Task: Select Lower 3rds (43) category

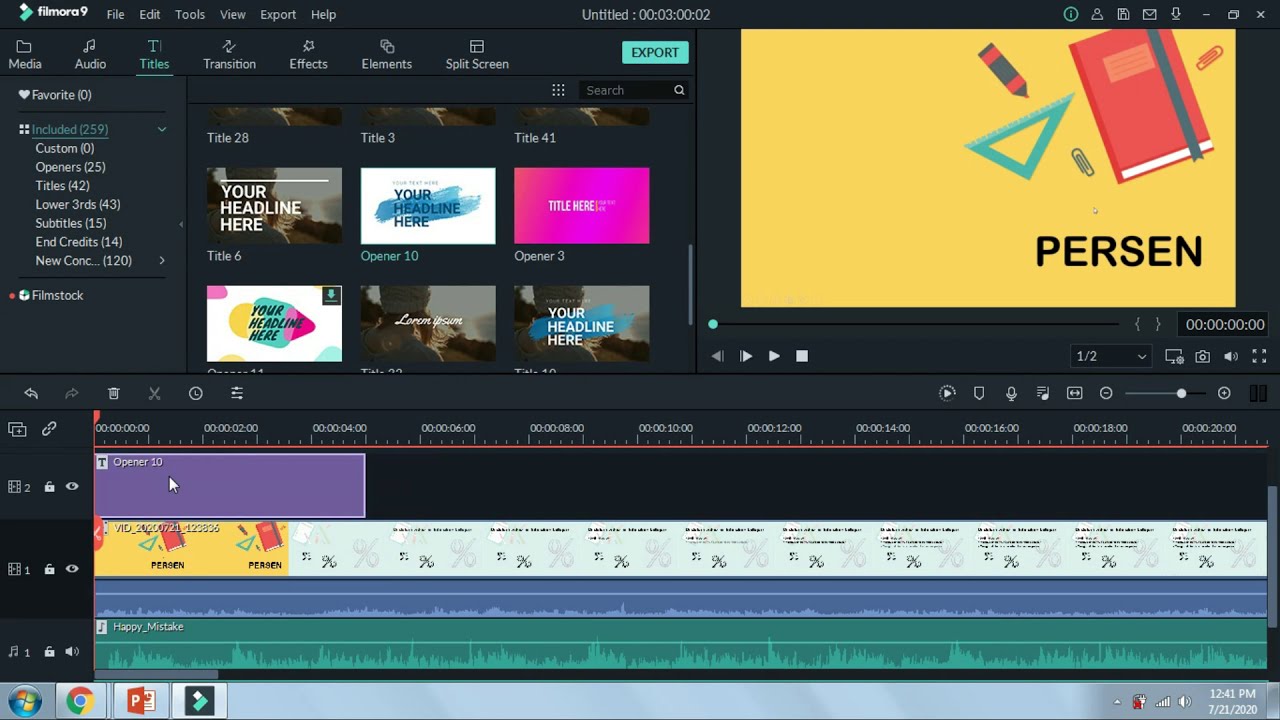Action: point(78,204)
